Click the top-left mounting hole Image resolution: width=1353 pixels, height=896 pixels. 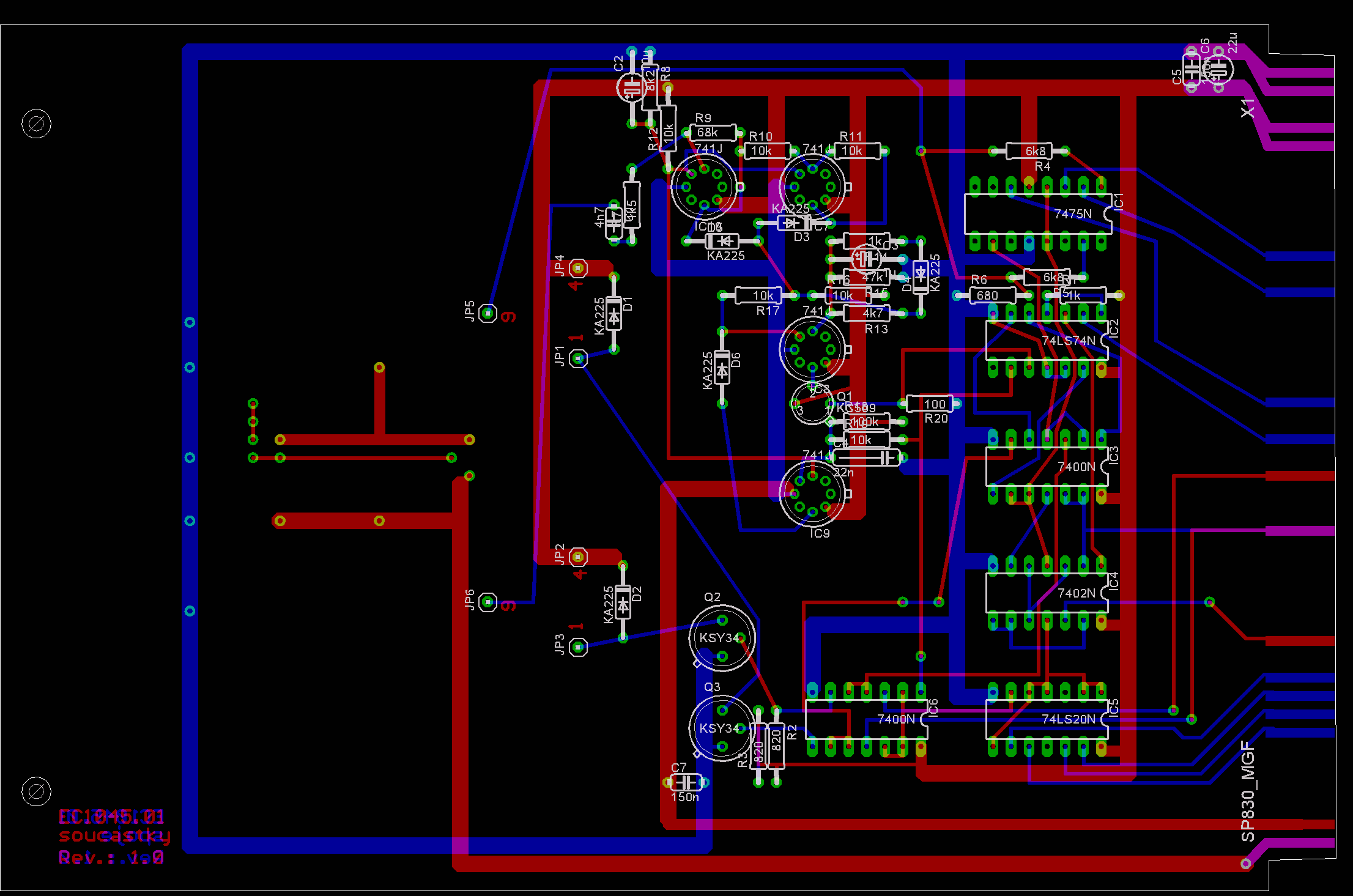[36, 124]
